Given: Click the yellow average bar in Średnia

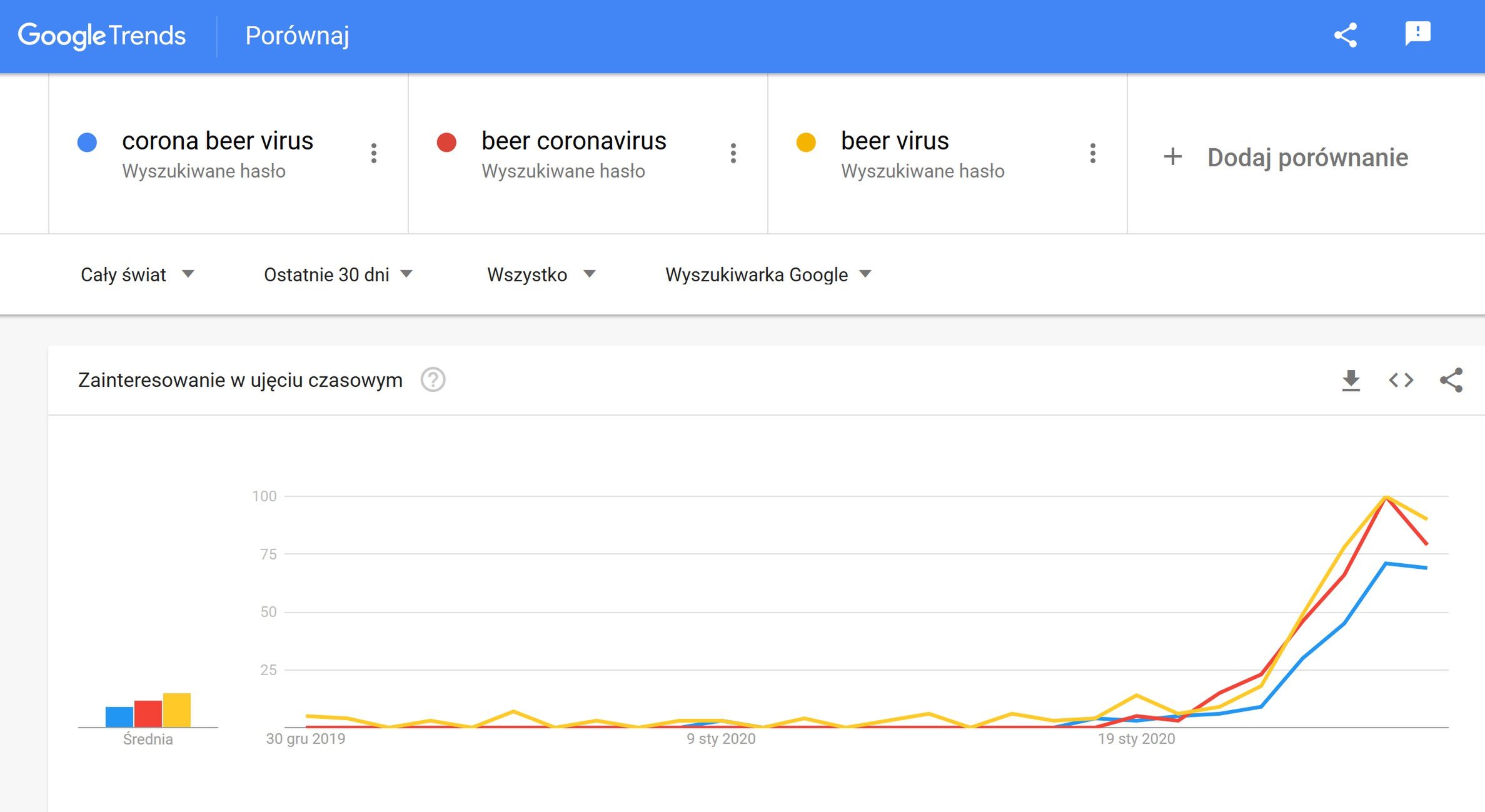Looking at the screenshot, I should pyautogui.click(x=177, y=710).
